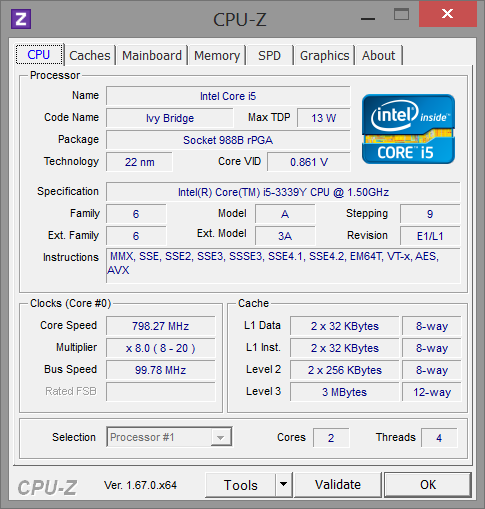This screenshot has width=485, height=509.
Task: Expand the Tools dropdown arrow
Action: [x=284, y=485]
